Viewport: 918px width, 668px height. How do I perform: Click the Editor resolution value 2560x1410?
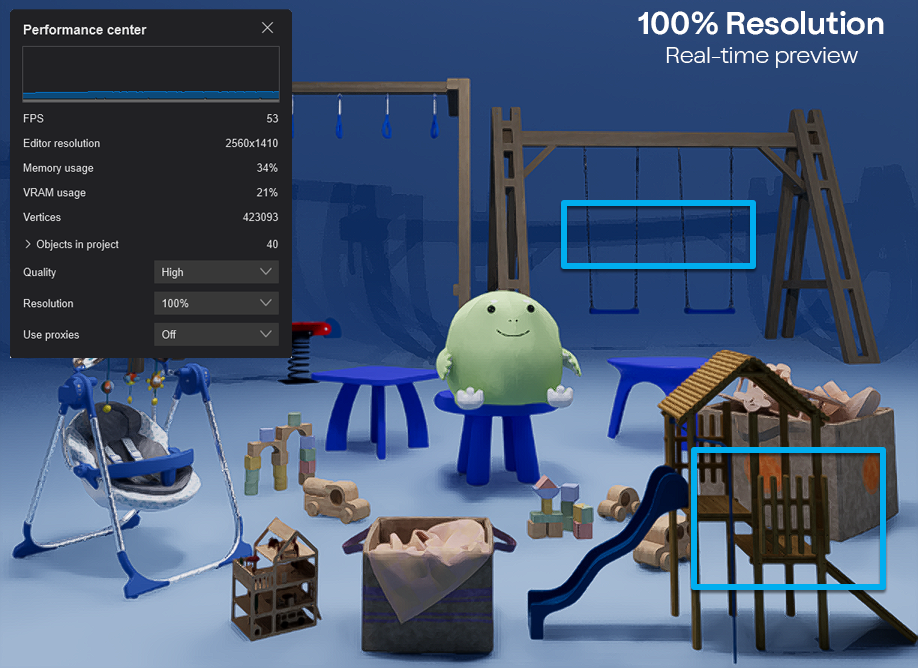tap(251, 144)
